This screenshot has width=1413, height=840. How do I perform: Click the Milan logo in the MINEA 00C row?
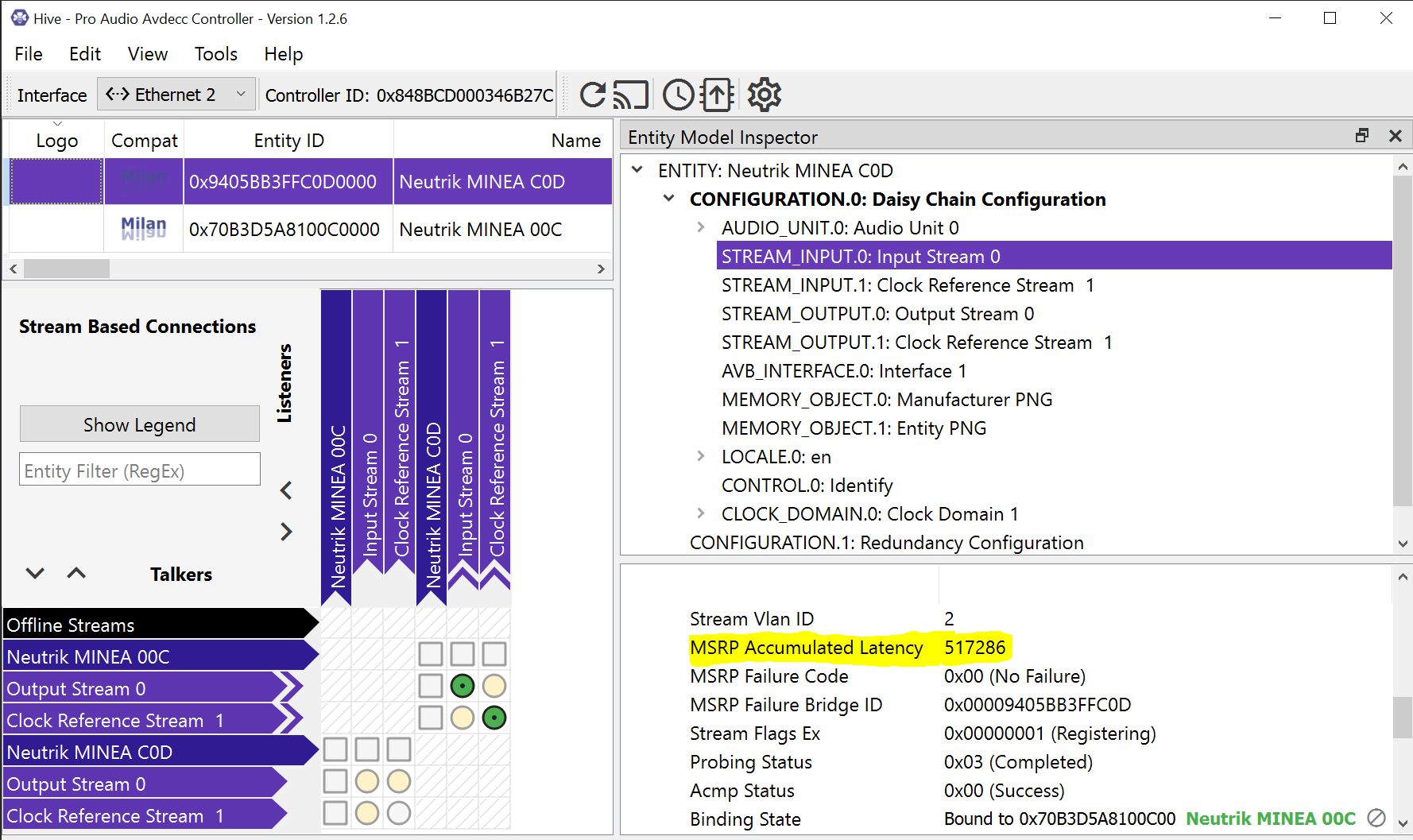point(144,229)
